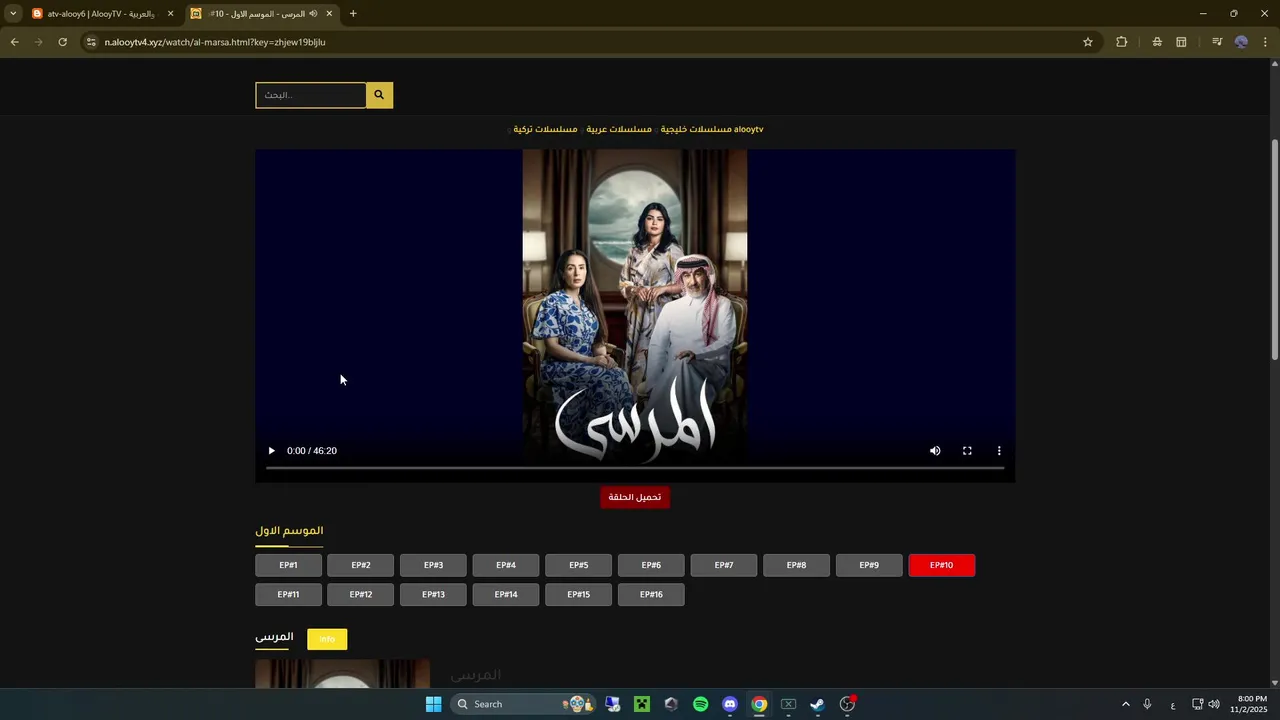Seek along the video progress bar
The width and height of the screenshot is (1280, 720).
(635, 468)
